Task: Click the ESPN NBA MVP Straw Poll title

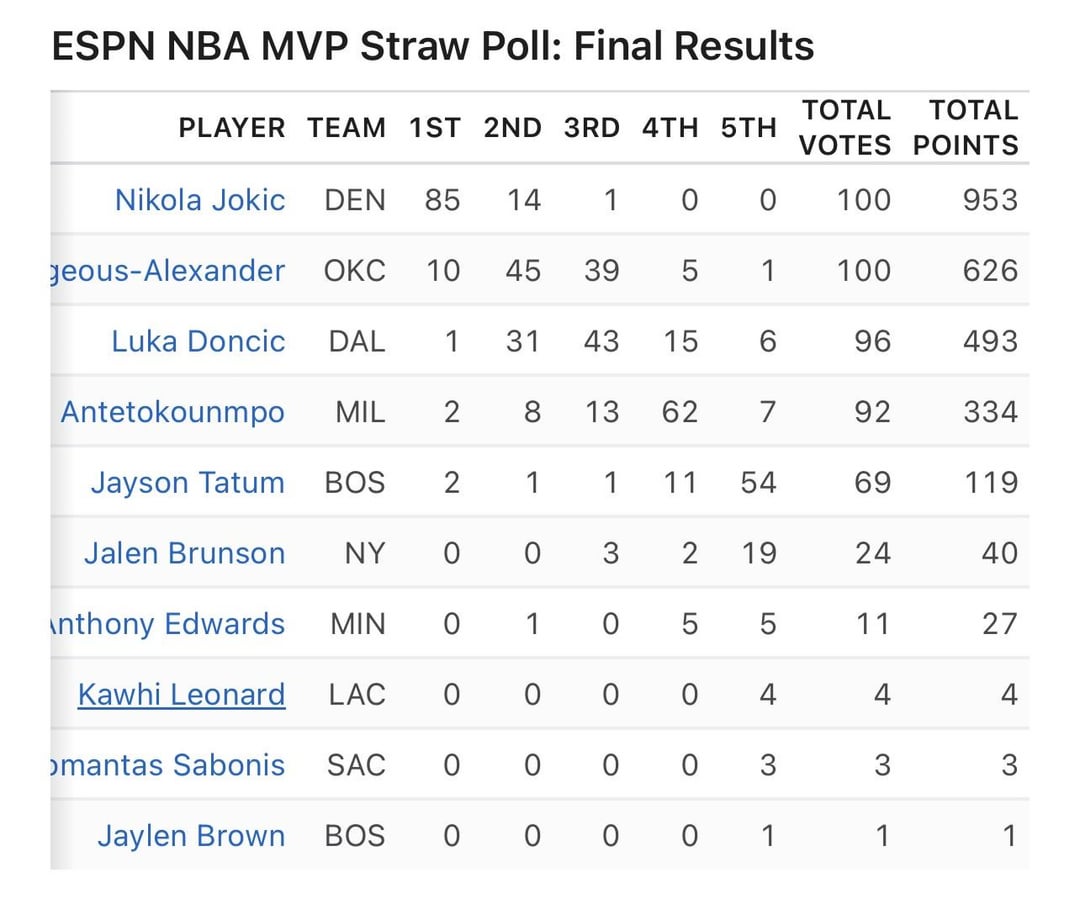Action: click(x=432, y=46)
